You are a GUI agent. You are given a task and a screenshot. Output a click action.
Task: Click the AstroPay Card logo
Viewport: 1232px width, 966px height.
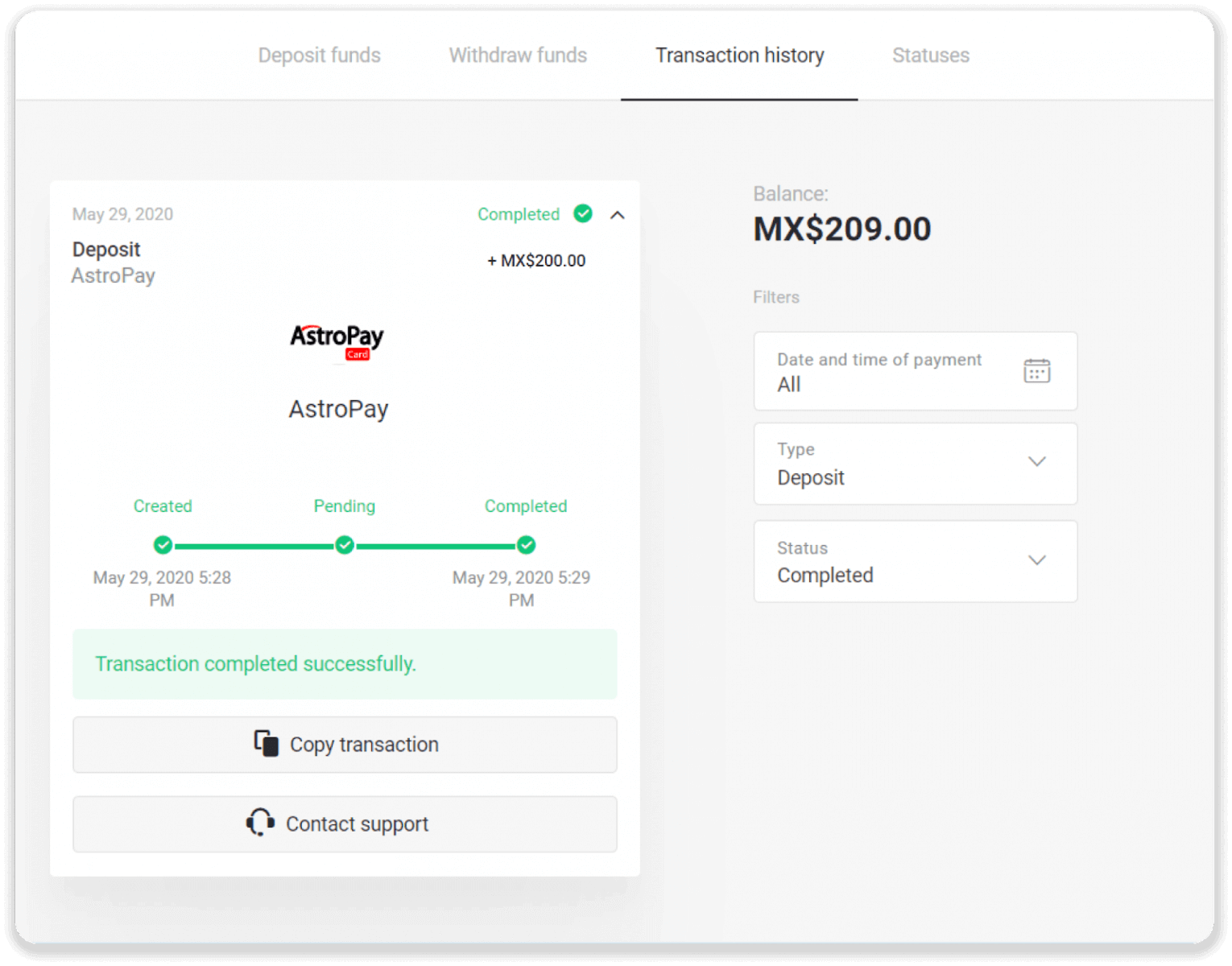click(337, 341)
